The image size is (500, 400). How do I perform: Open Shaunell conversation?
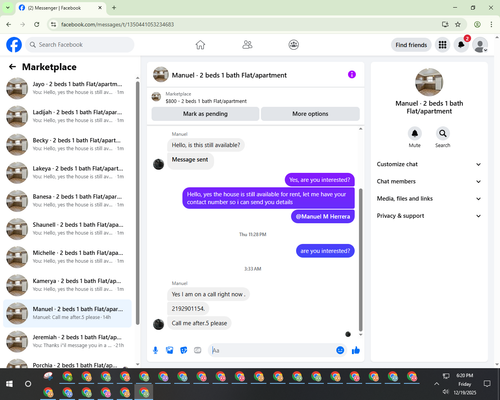(x=67, y=229)
